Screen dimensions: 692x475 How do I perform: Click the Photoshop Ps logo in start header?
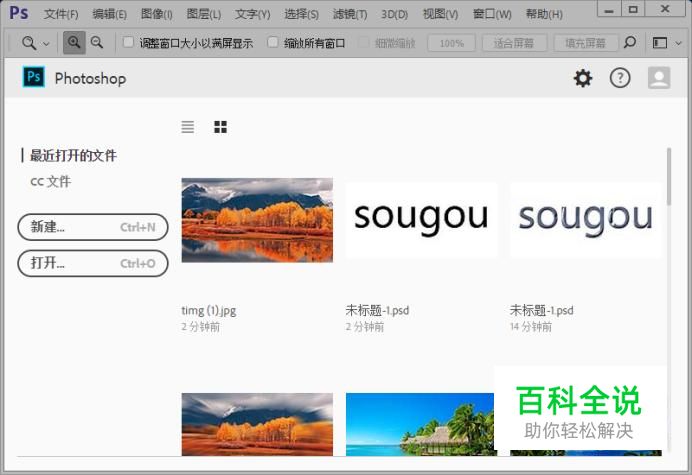[x=34, y=77]
